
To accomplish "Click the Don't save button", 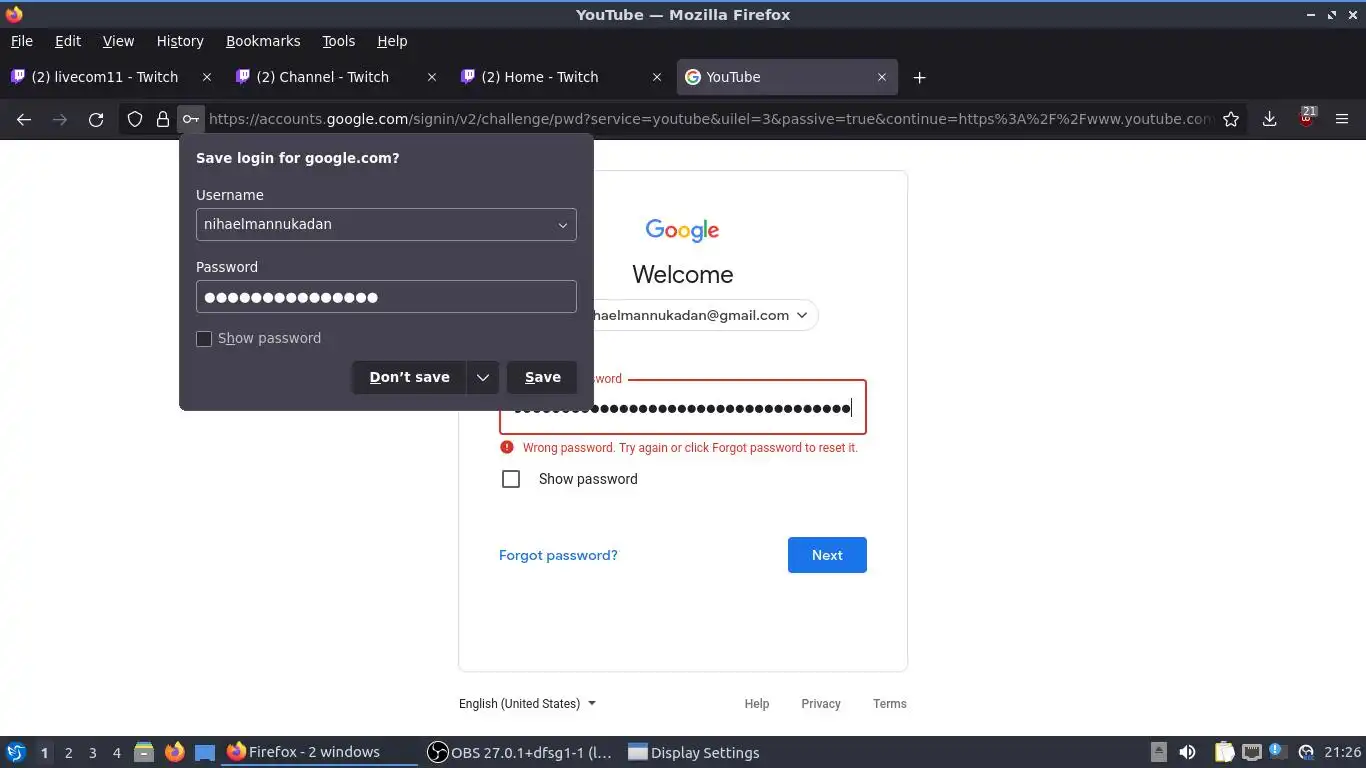I will click(x=409, y=377).
